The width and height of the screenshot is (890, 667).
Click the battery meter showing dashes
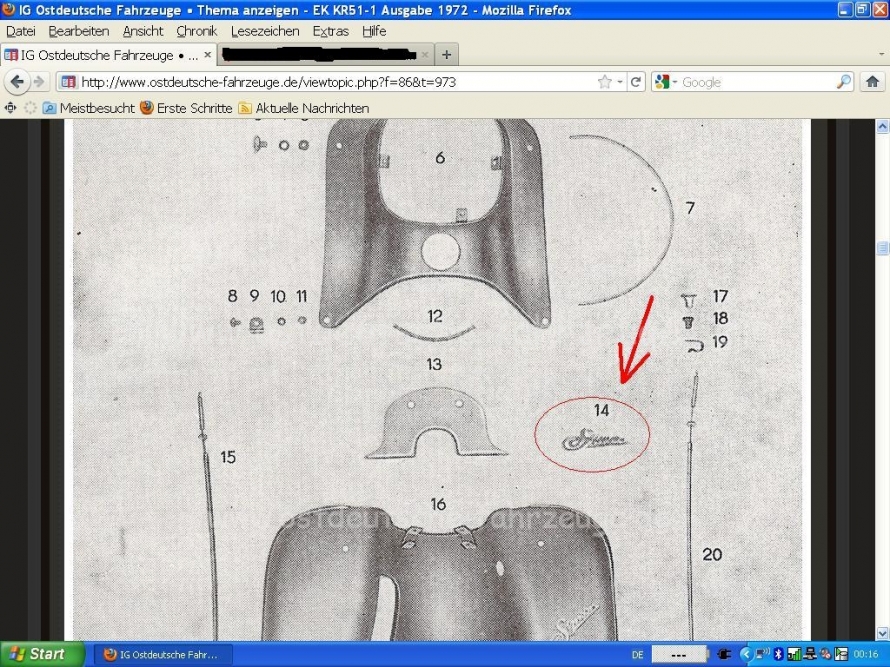[679, 655]
